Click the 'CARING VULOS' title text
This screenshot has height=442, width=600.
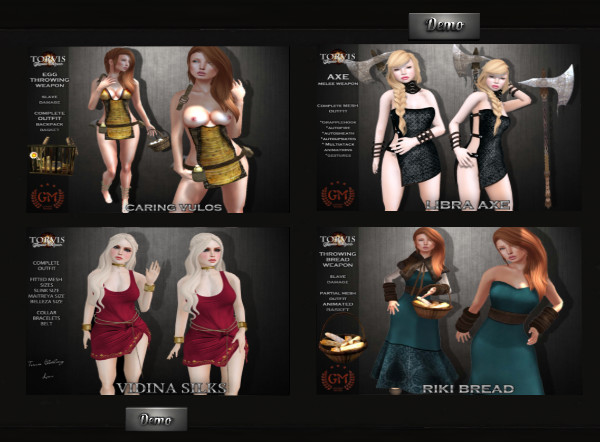[x=173, y=207]
